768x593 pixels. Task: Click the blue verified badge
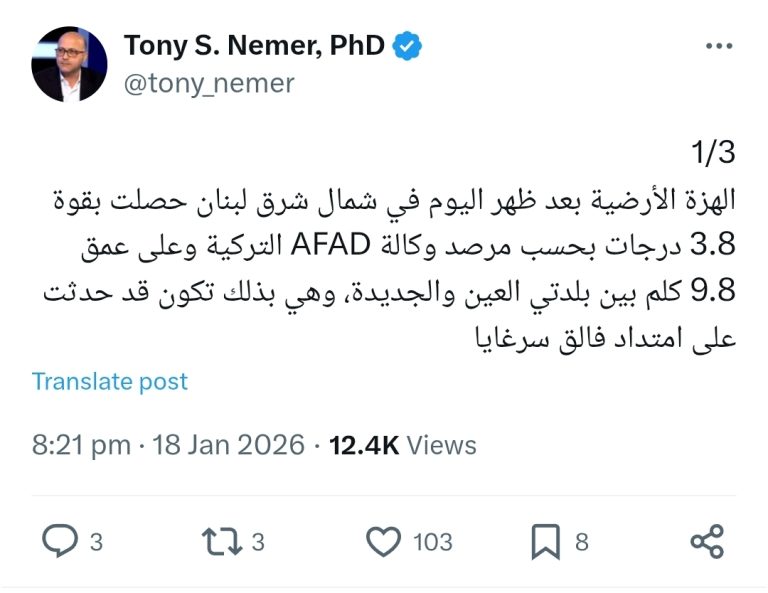point(407,46)
